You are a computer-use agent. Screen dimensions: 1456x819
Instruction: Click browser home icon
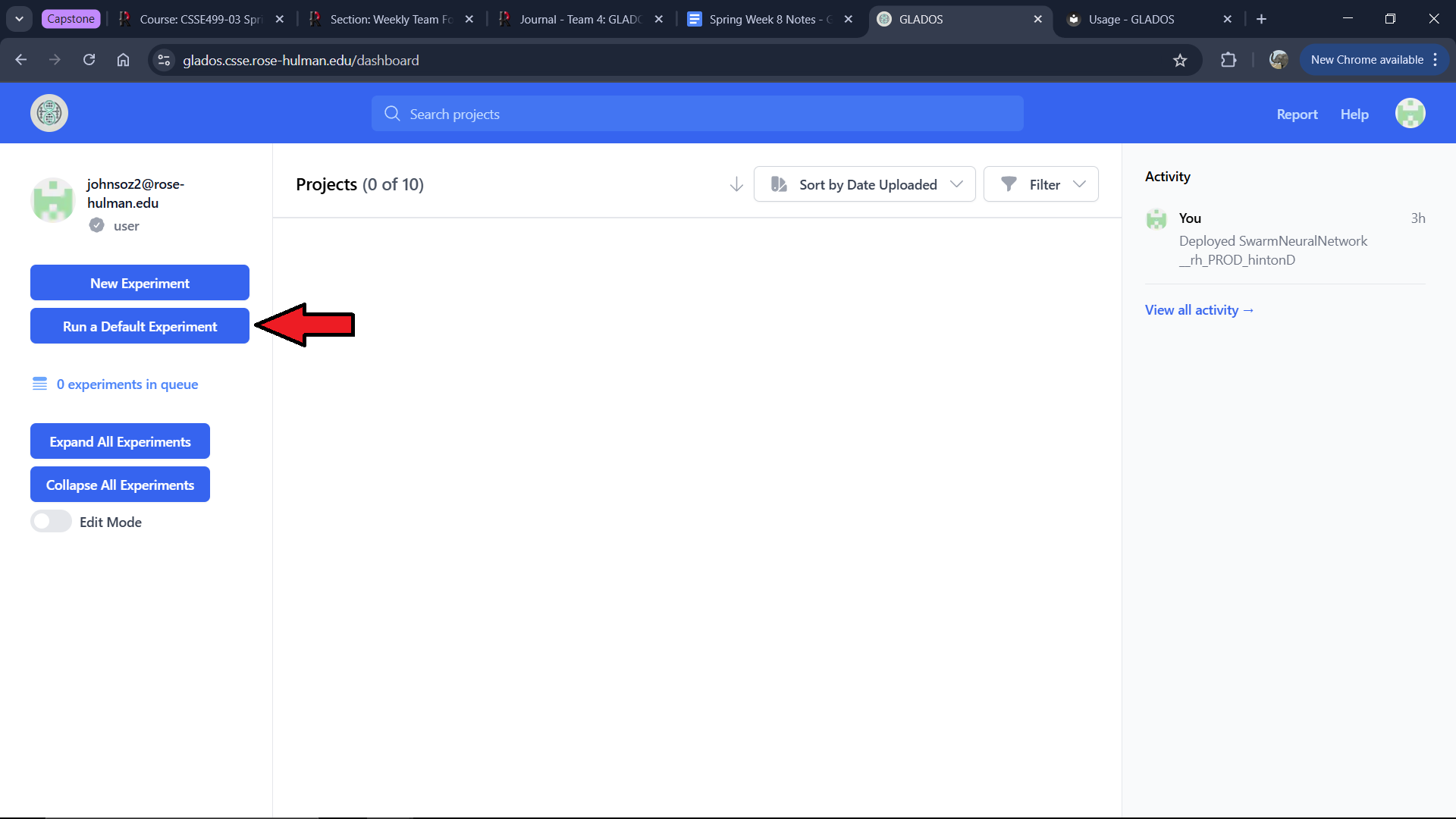click(123, 60)
